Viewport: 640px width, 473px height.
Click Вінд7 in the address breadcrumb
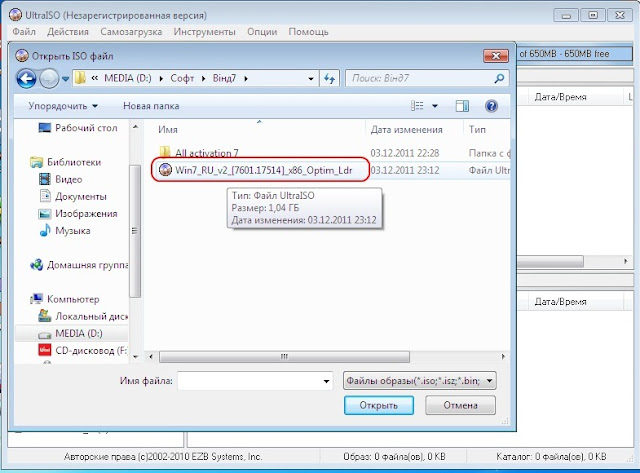point(224,78)
